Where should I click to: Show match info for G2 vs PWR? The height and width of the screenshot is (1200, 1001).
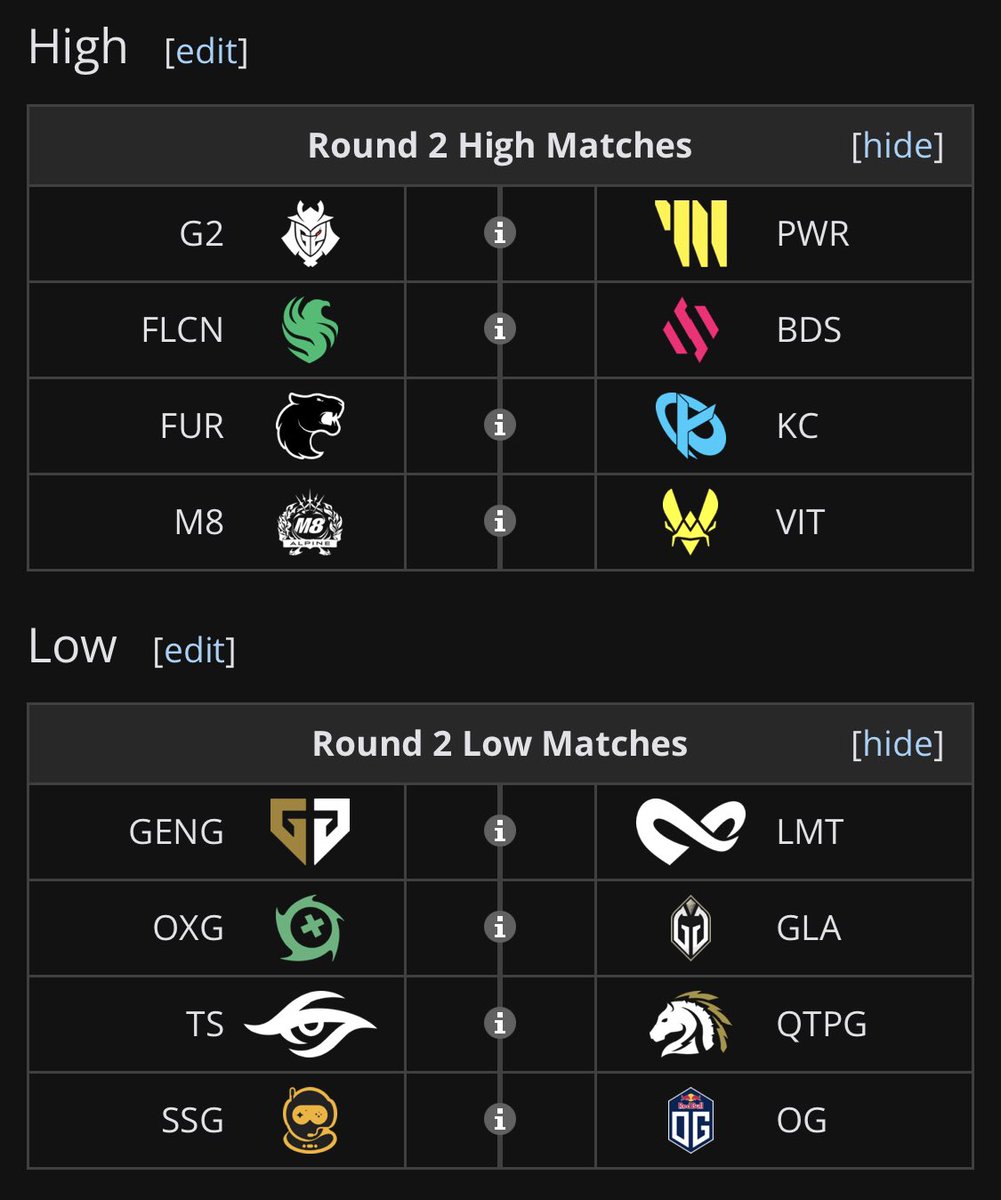[x=499, y=233]
